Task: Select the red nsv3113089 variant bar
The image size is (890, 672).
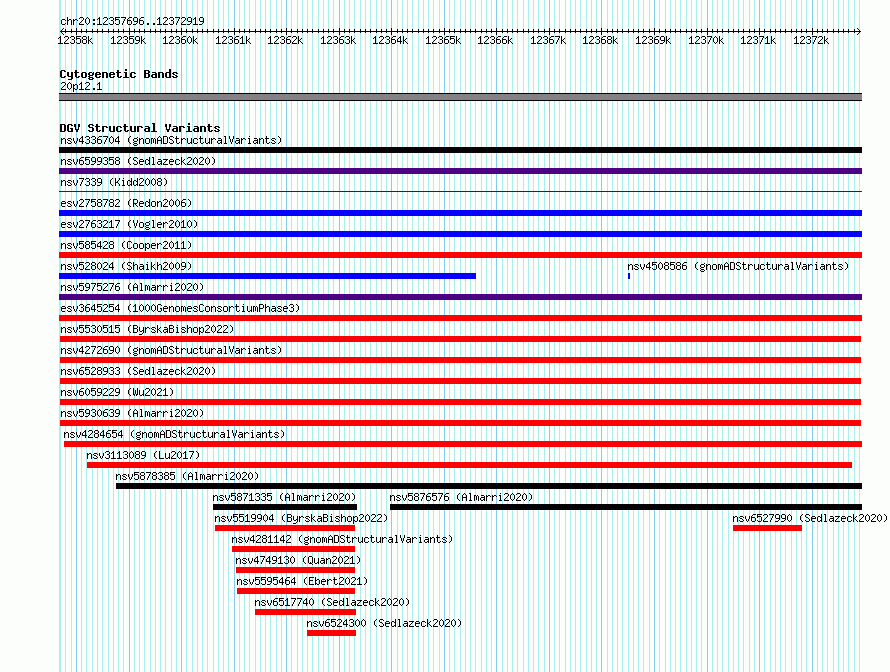Action: coord(469,465)
